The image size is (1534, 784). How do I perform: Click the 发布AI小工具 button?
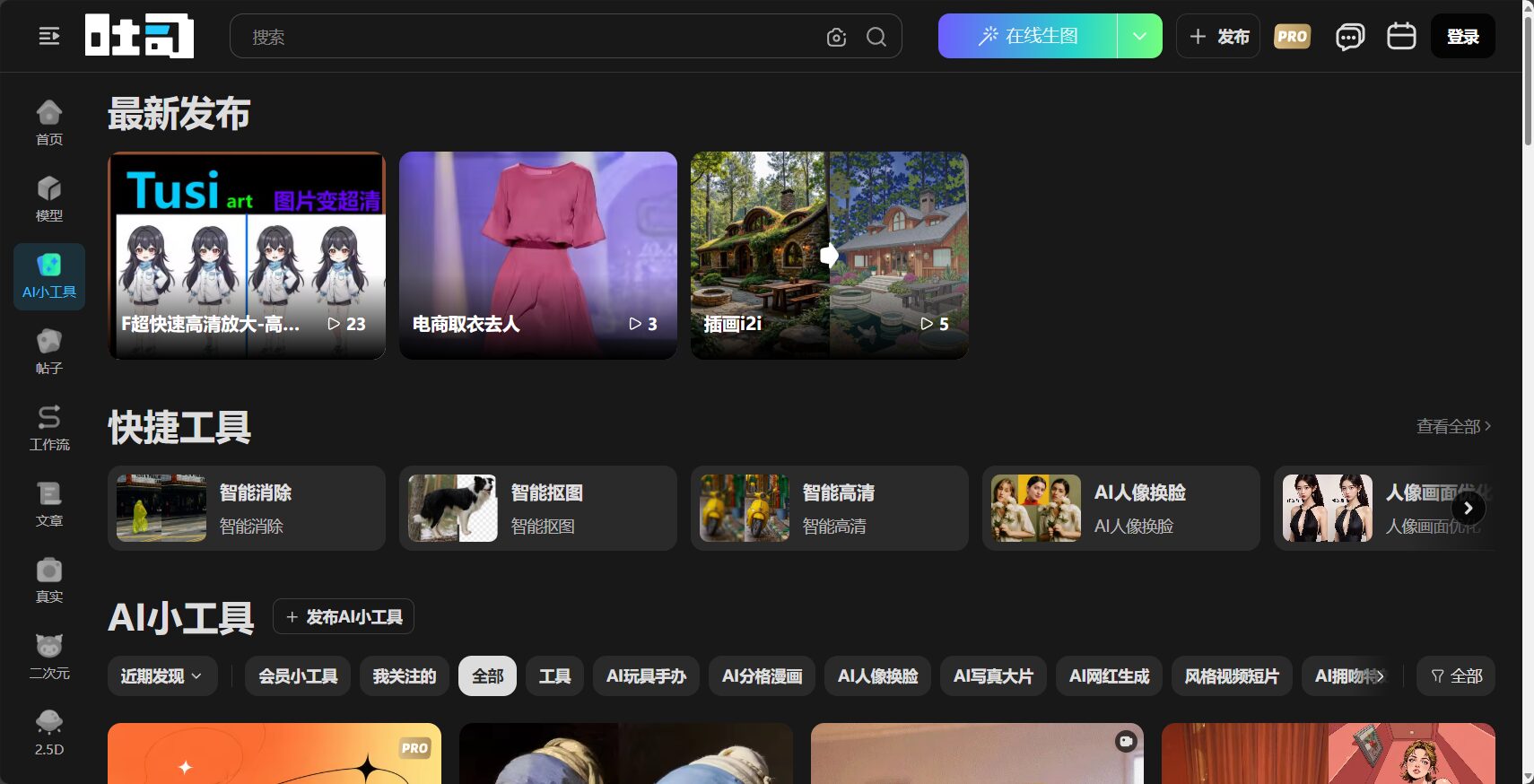[x=344, y=616]
